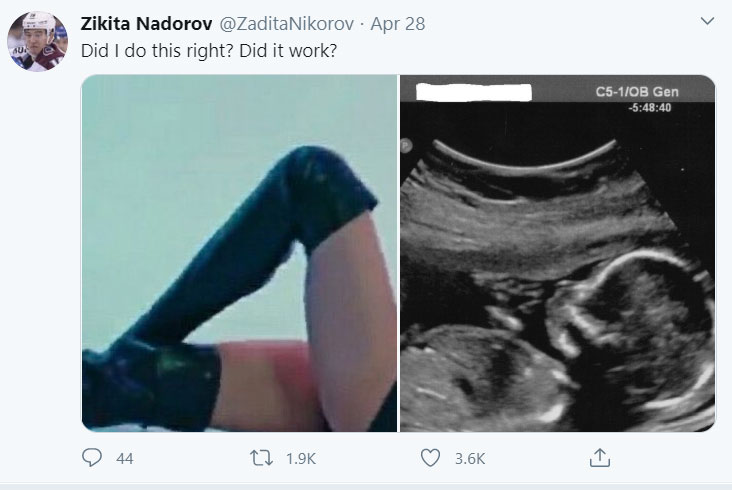The height and width of the screenshot is (490, 732).
Task: Click the 44 replies count
Action: pyautogui.click(x=125, y=458)
